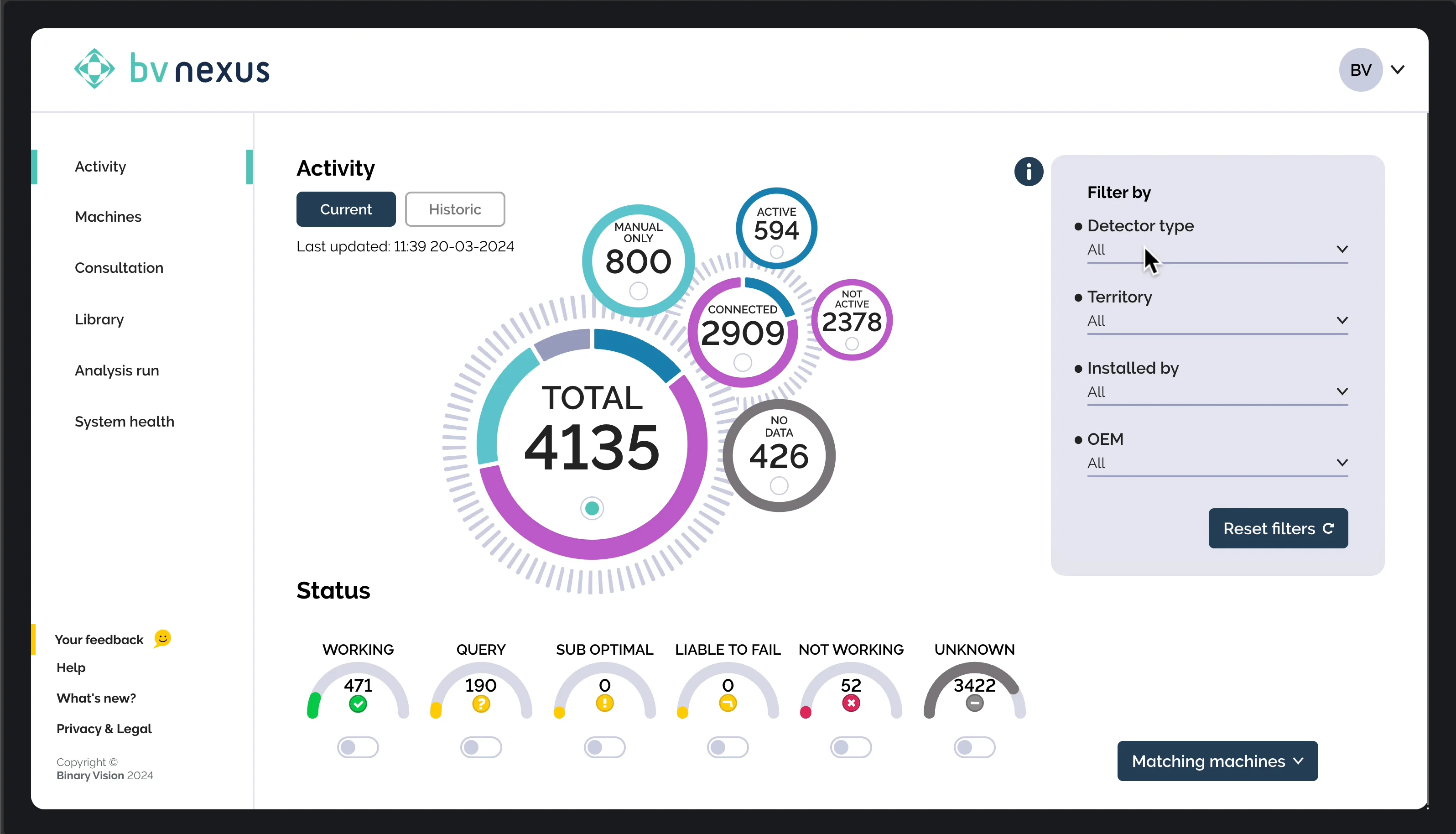Click the exclamation icon under SUB OPTIMAL

pyautogui.click(x=605, y=703)
